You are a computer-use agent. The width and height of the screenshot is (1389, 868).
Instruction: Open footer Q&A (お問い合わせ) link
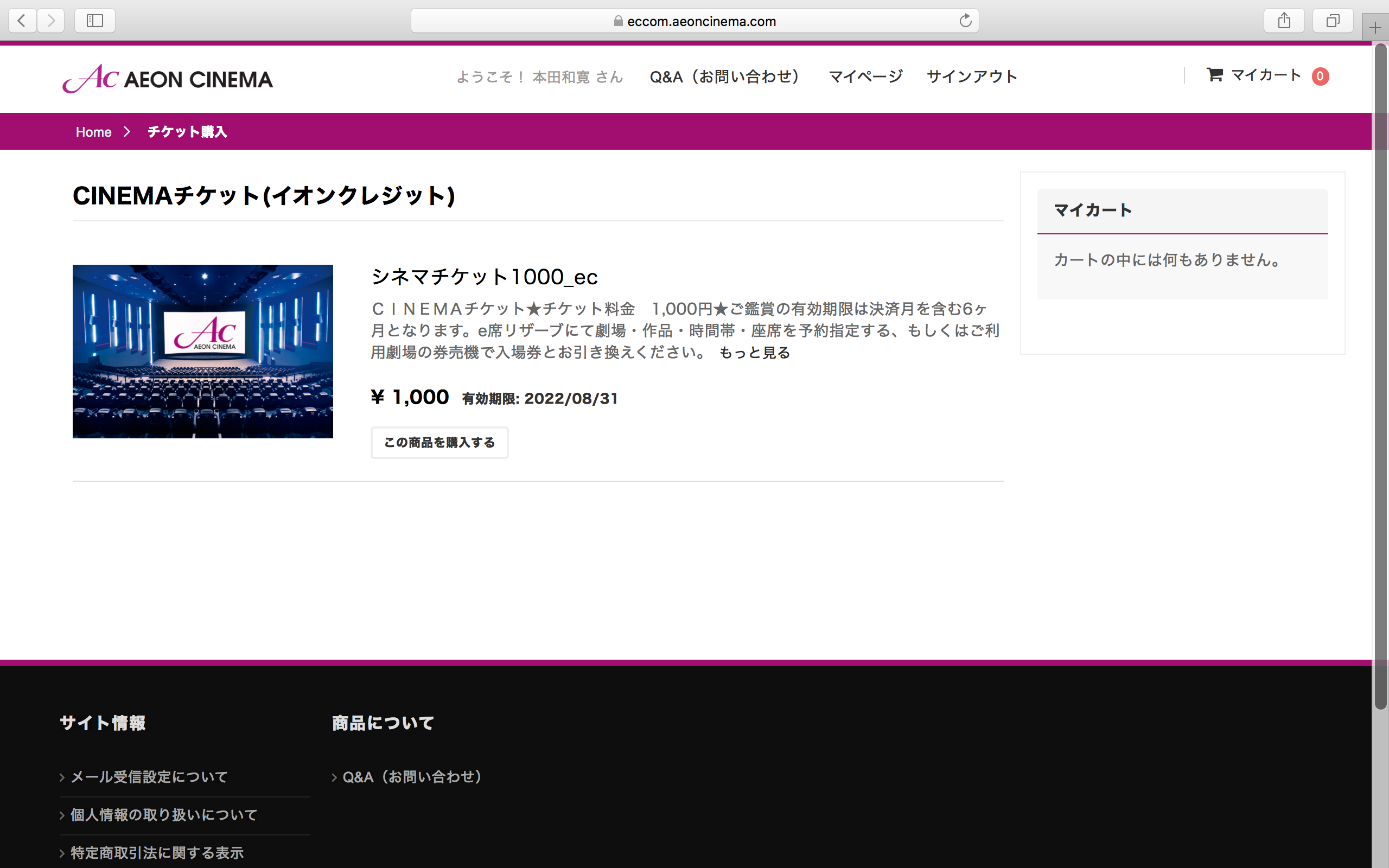[411, 777]
